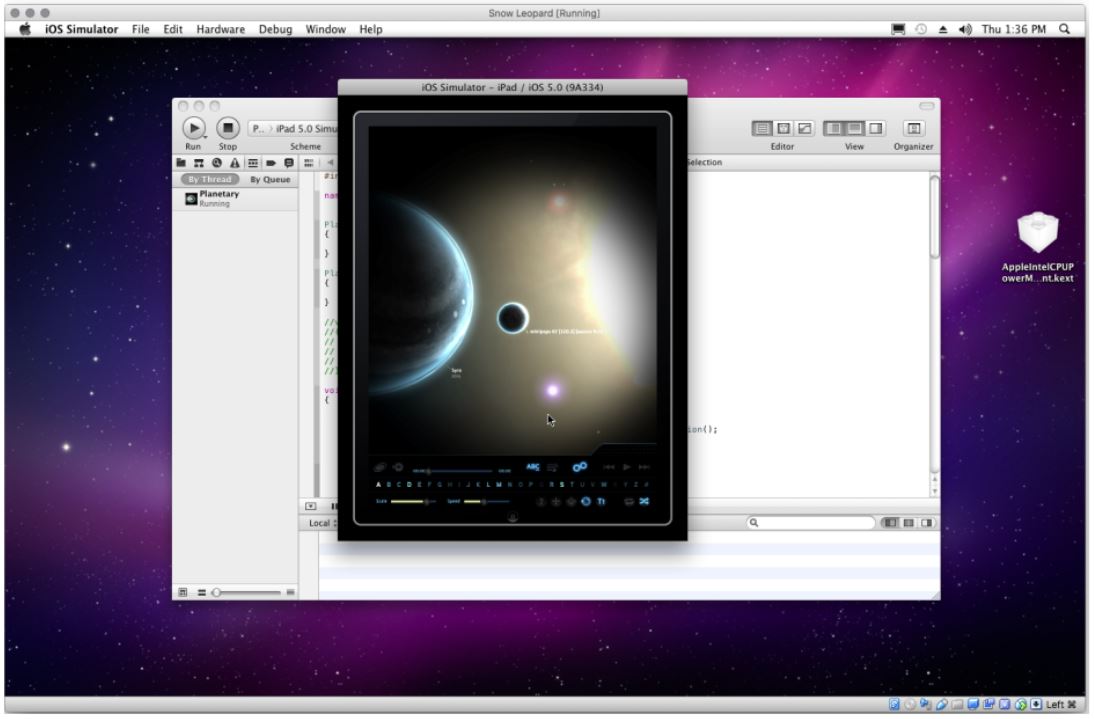
Task: Open the Issue navigator warning icon
Action: 235,163
